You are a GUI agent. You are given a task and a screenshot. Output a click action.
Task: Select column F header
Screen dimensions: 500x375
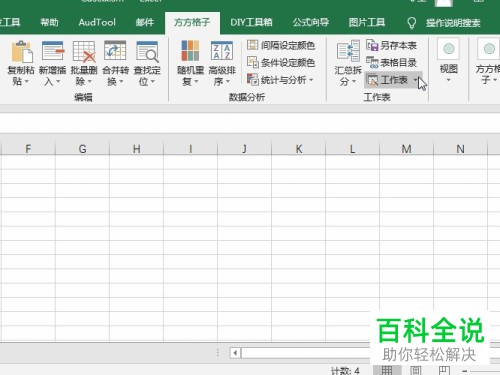(28, 149)
